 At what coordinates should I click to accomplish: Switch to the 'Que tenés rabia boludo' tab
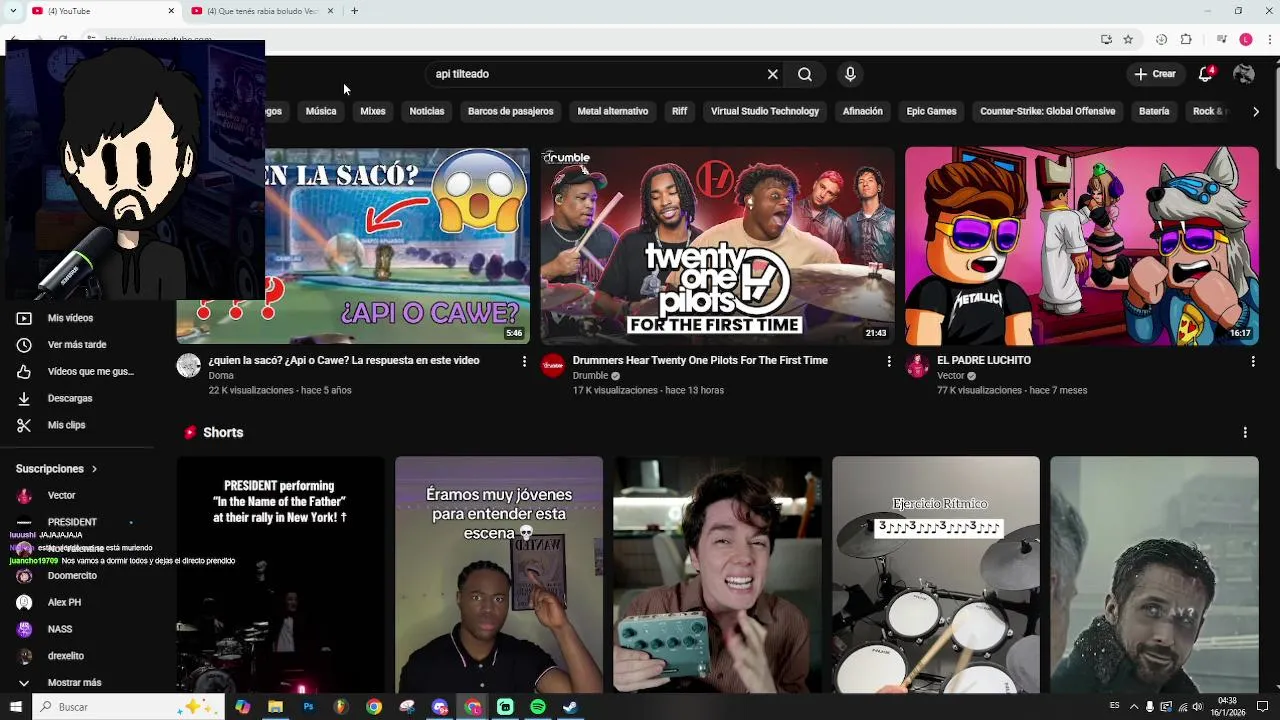tap(260, 11)
